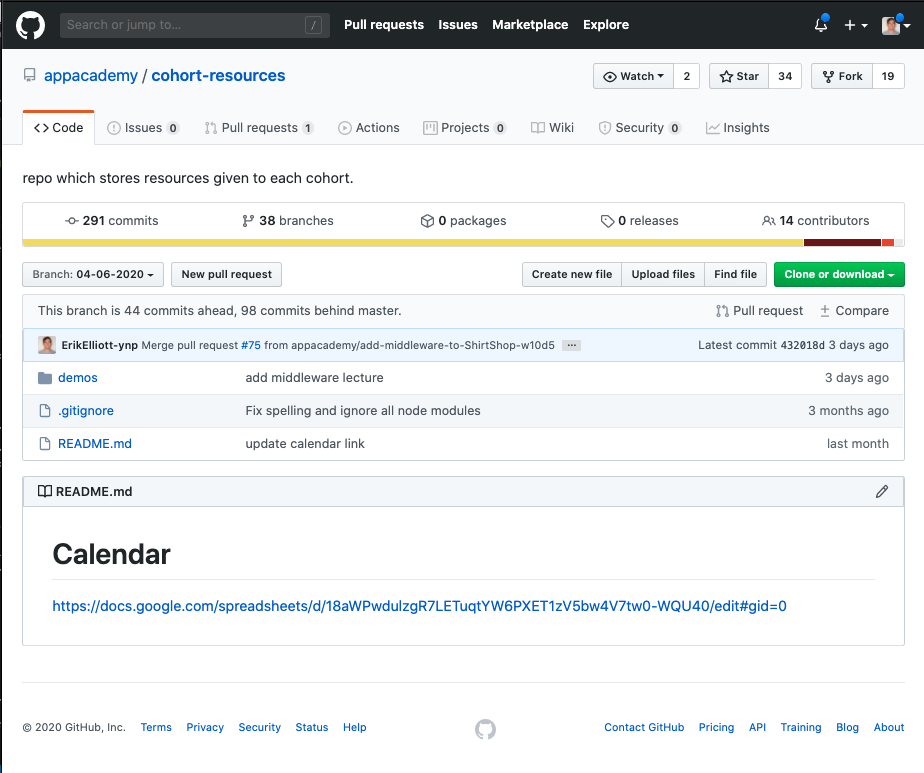
Task: Open the cohort-resources repo link
Action: (x=218, y=75)
